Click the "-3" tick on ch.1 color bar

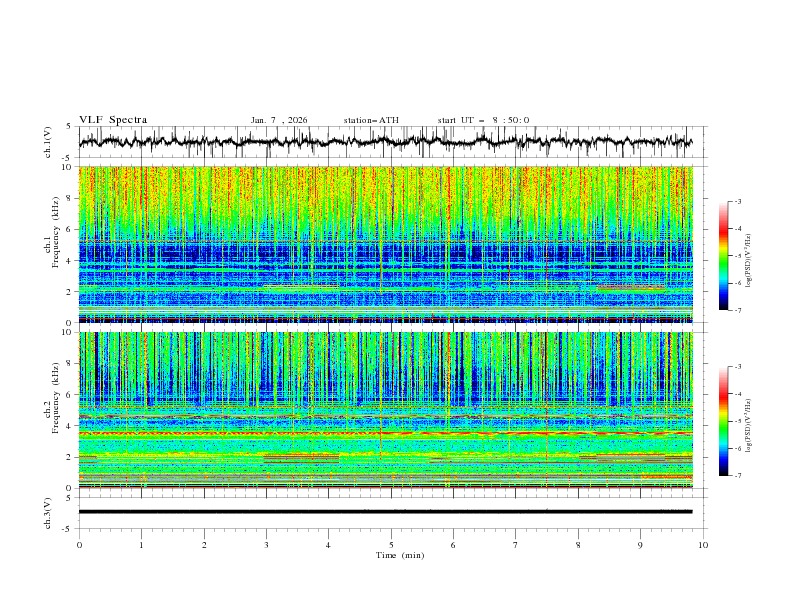pyautogui.click(x=738, y=201)
